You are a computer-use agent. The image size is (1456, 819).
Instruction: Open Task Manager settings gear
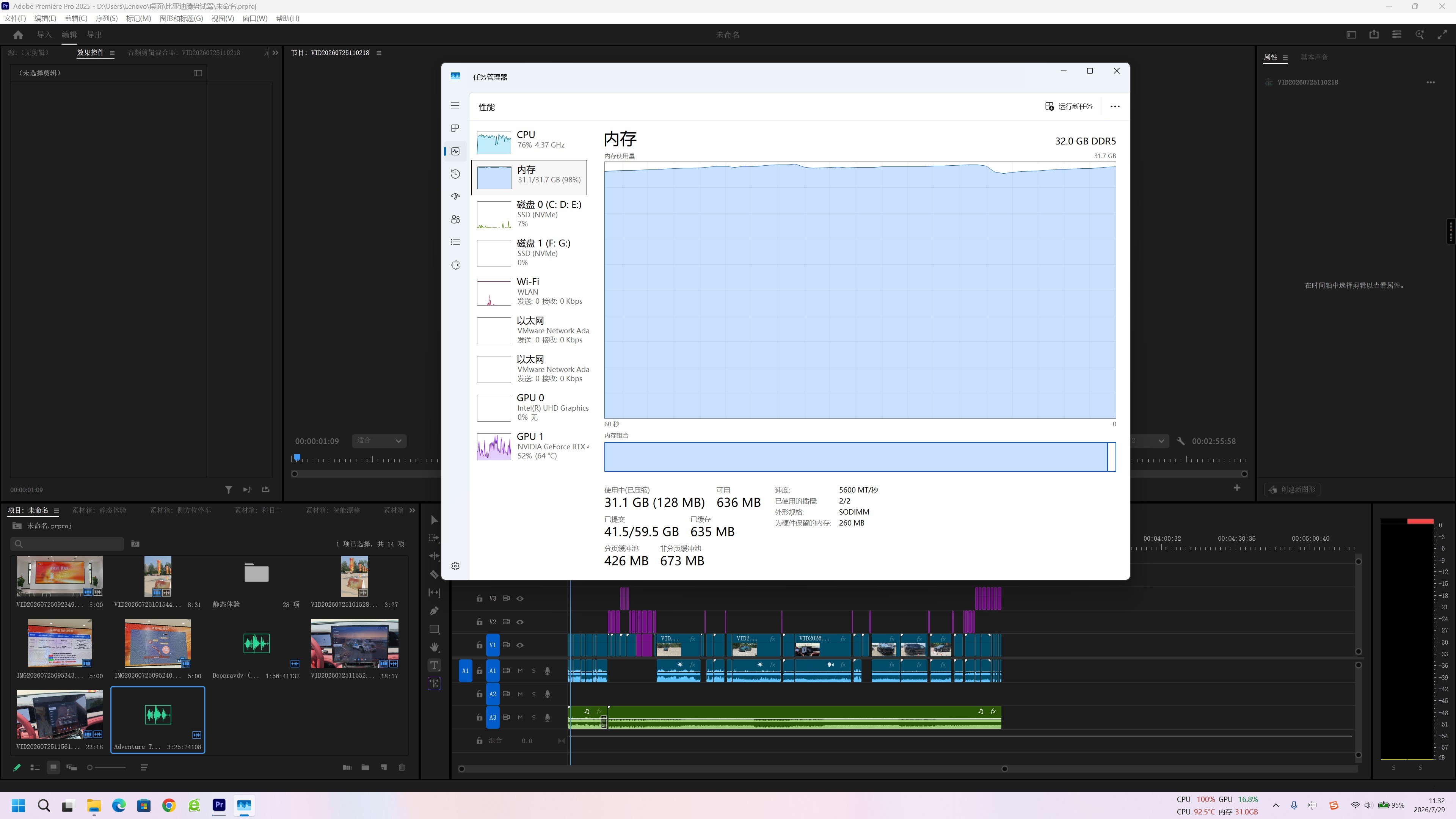coord(455,566)
